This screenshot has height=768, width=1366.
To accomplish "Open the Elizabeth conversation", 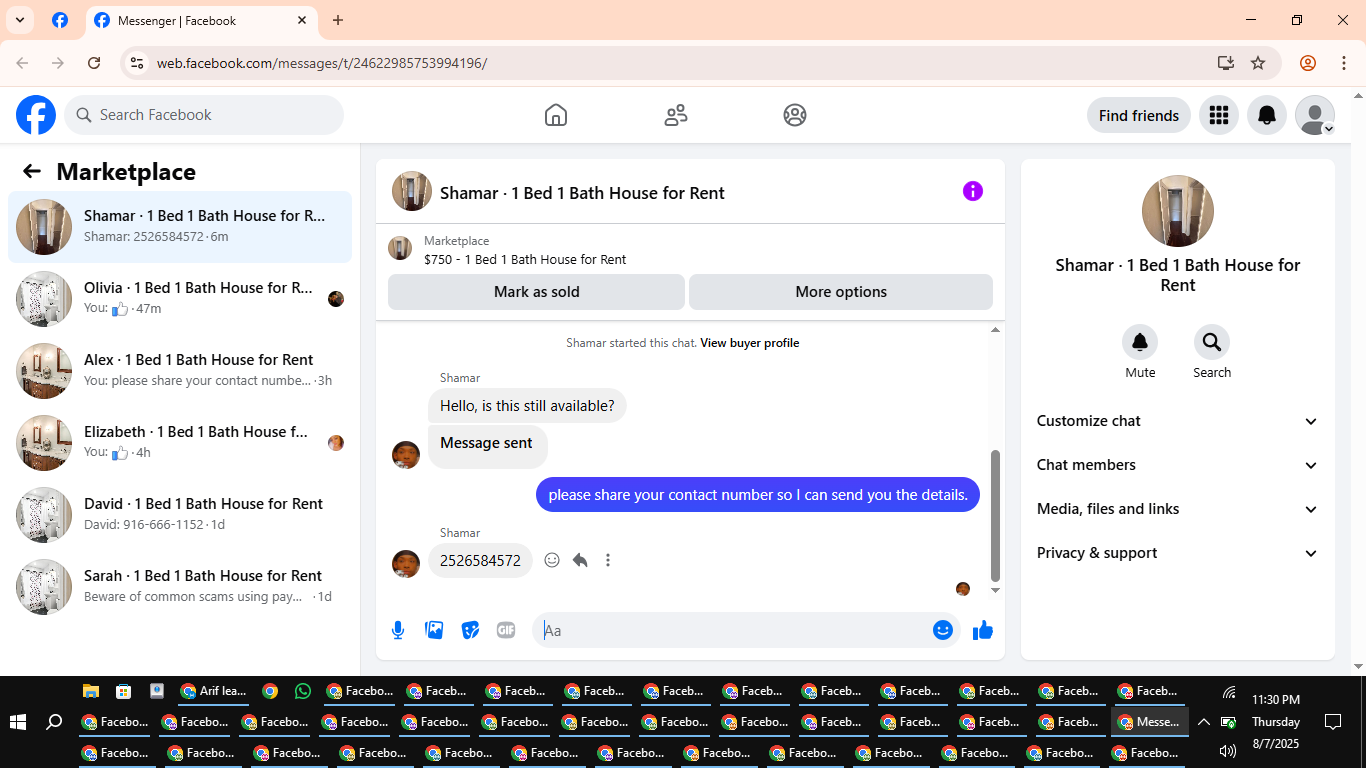I will pyautogui.click(x=180, y=443).
